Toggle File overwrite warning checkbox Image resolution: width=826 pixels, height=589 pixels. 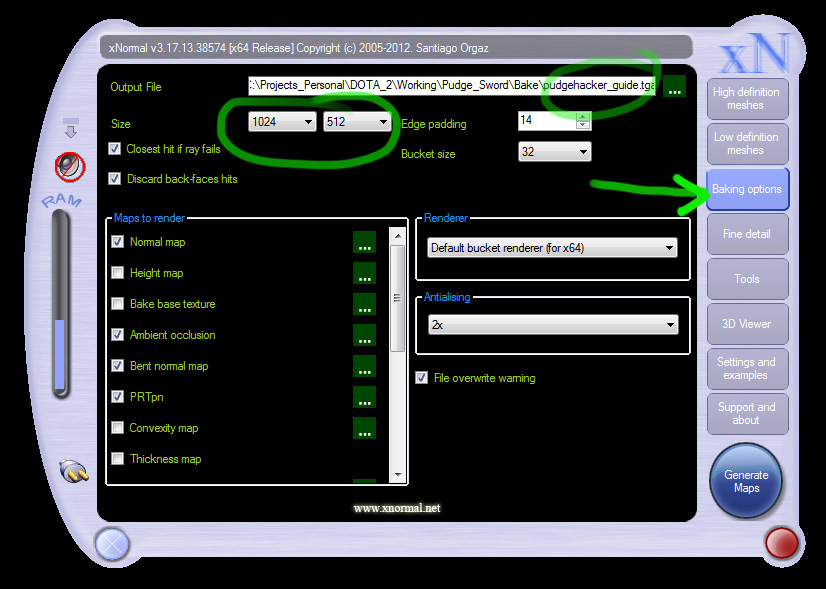click(421, 378)
